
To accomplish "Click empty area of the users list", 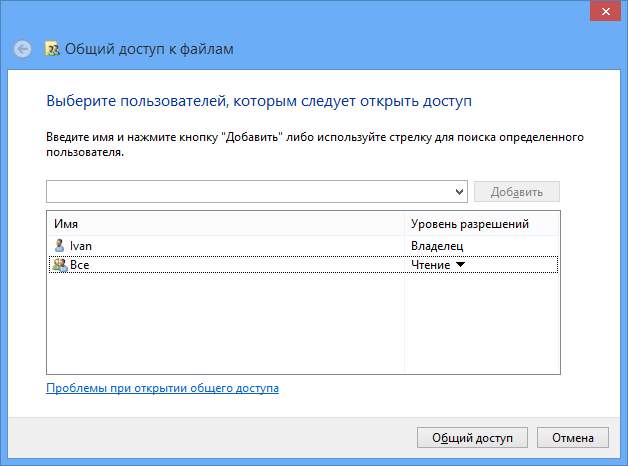I will (x=225, y=323).
